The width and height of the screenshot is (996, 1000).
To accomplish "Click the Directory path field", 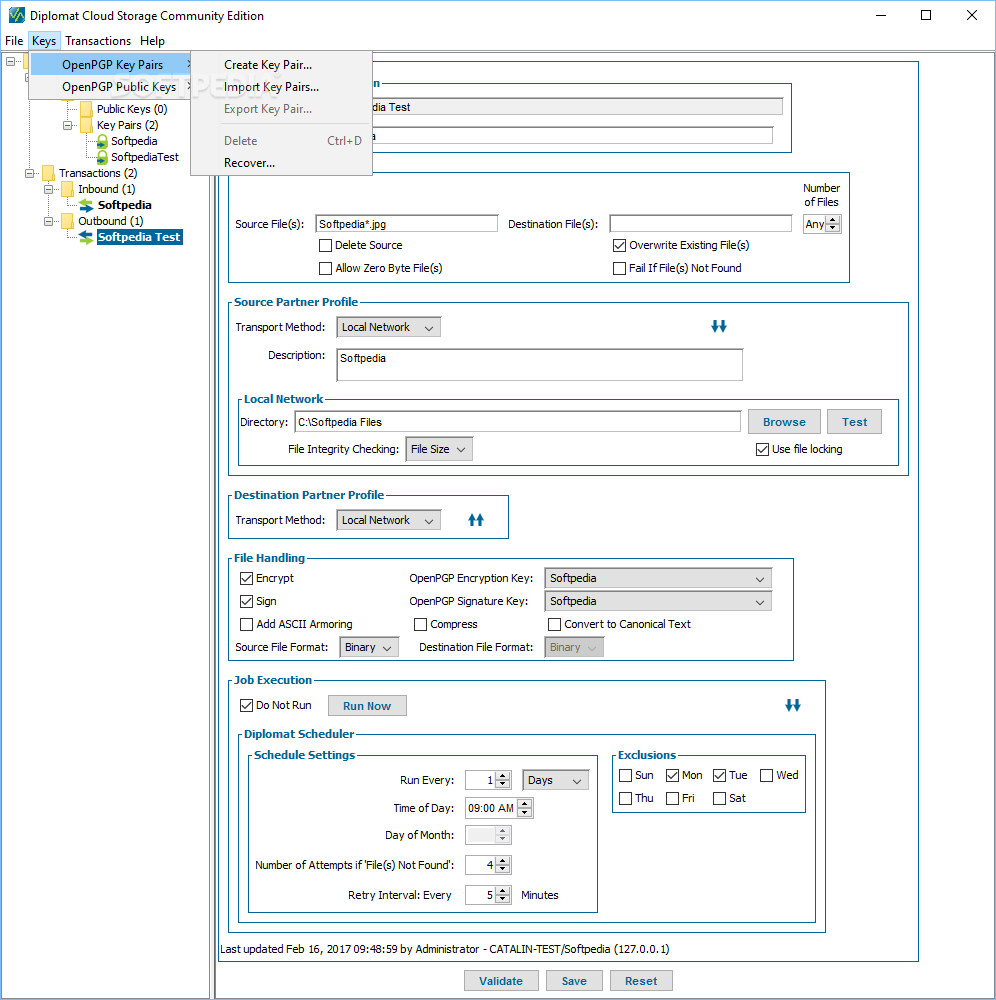I will coord(517,422).
